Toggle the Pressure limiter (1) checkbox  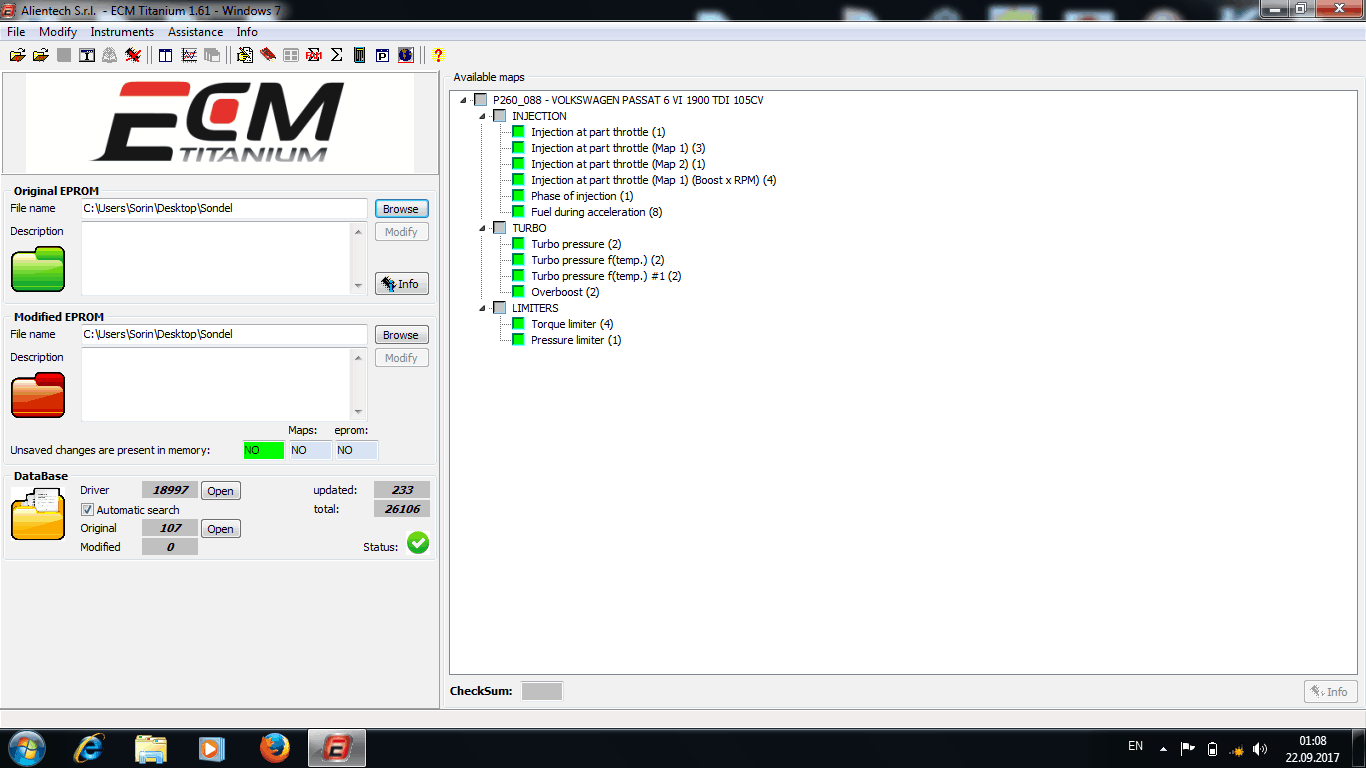519,340
